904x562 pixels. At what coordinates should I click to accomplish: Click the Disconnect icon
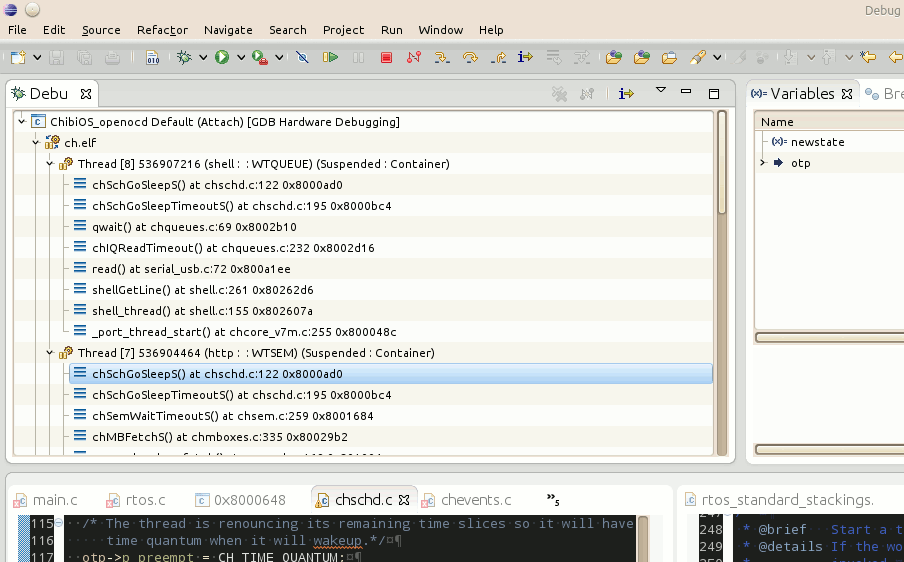pyautogui.click(x=414, y=57)
